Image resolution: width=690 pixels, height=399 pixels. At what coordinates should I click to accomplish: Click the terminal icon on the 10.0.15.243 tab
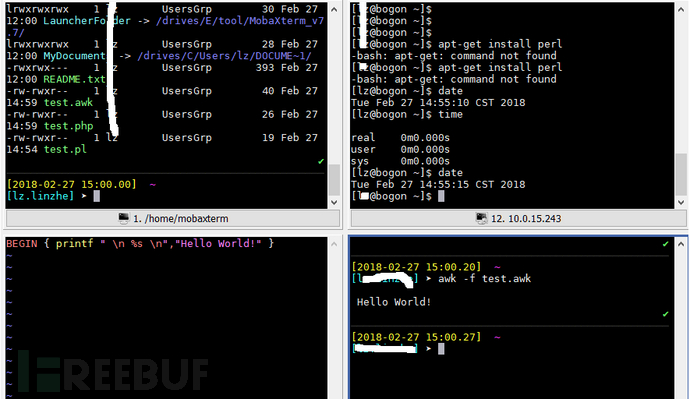pos(481,218)
